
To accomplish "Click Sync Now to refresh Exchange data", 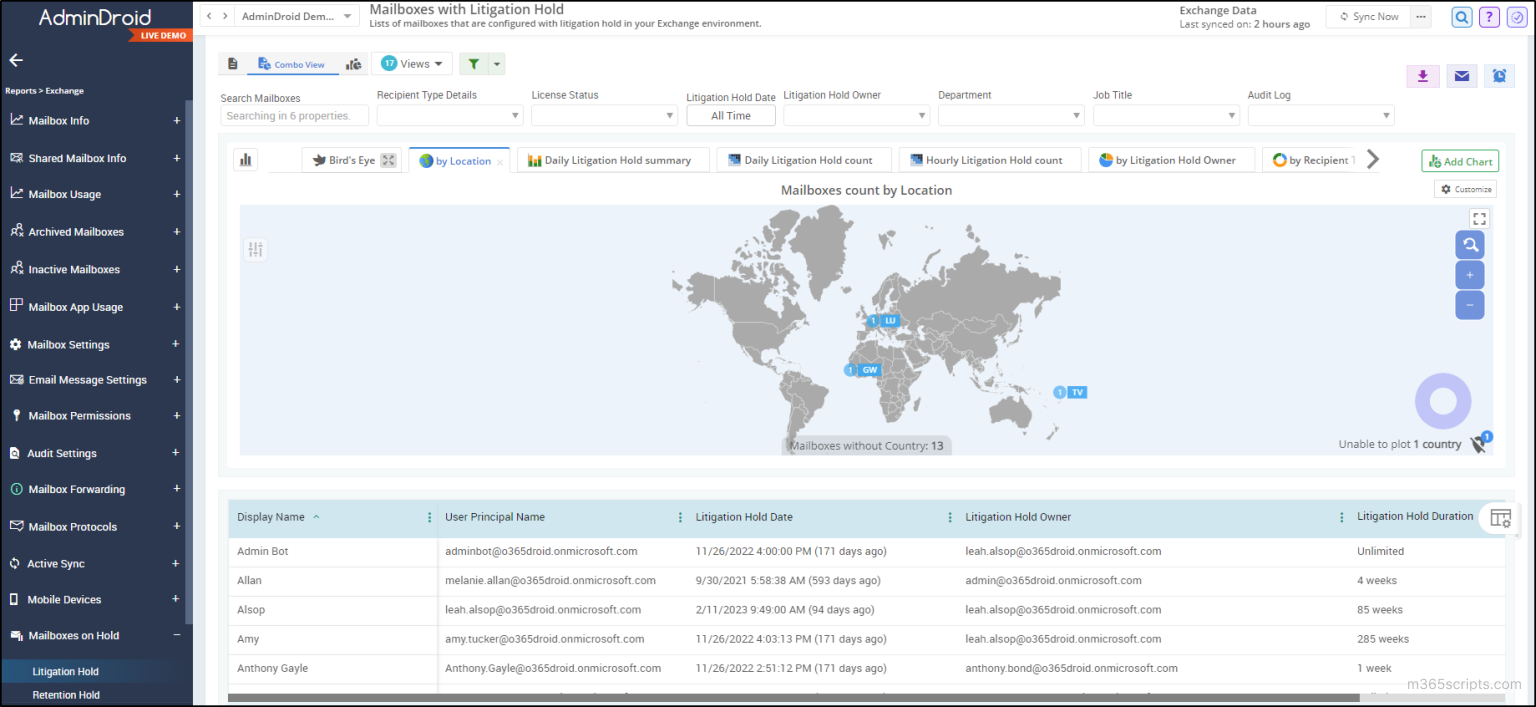I will pos(1367,16).
